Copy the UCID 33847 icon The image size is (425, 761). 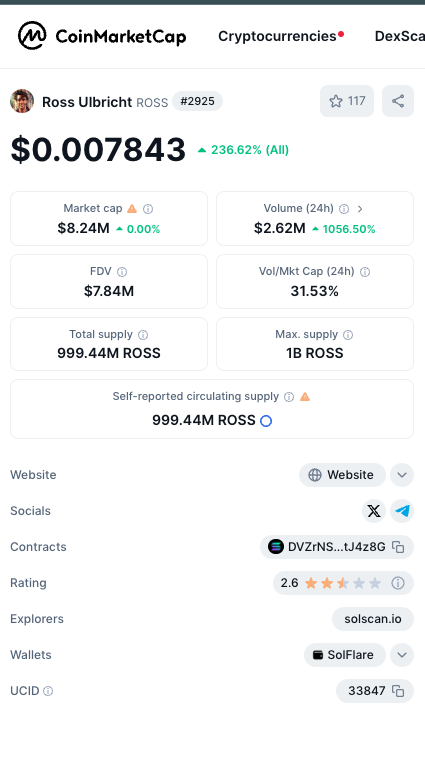(398, 691)
